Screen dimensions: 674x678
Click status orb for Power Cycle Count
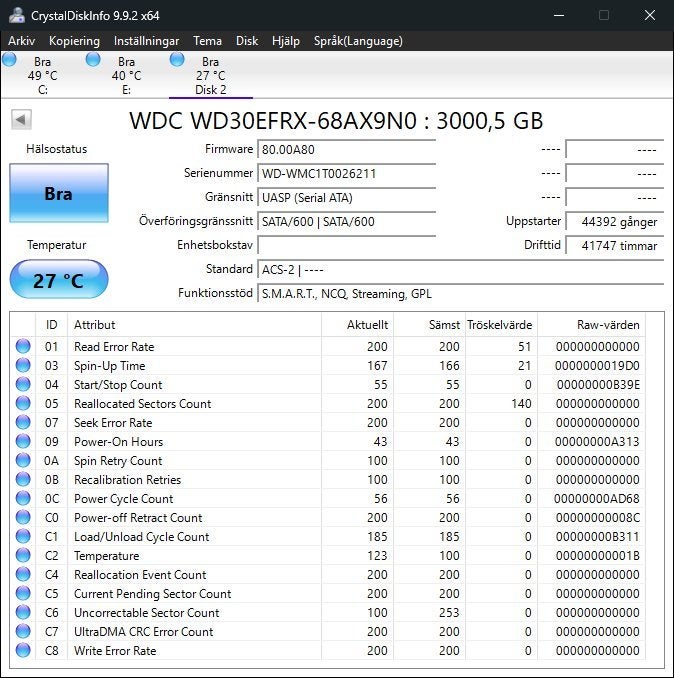pyautogui.click(x=23, y=498)
